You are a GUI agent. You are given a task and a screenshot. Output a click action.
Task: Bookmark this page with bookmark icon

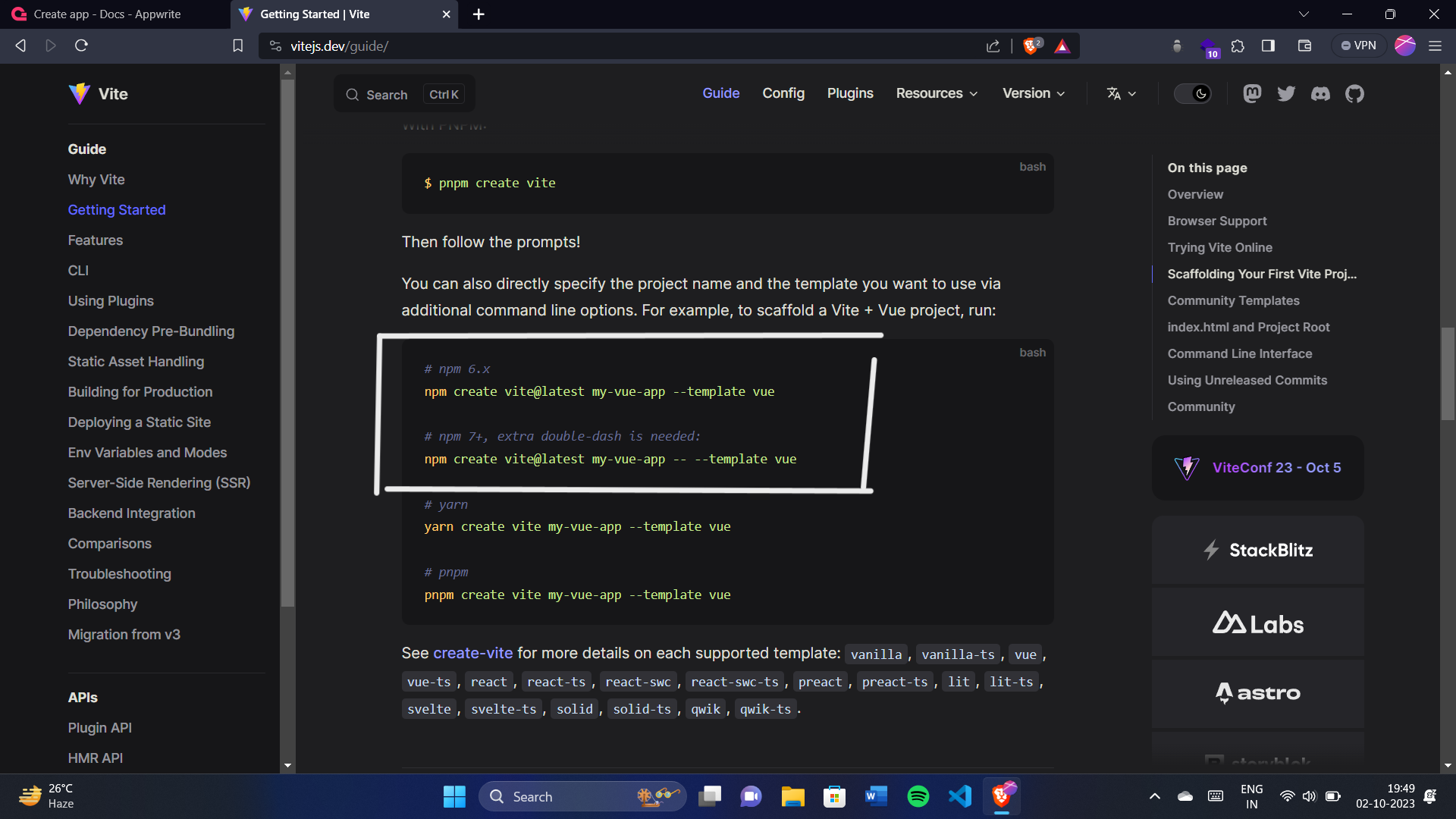click(x=237, y=46)
